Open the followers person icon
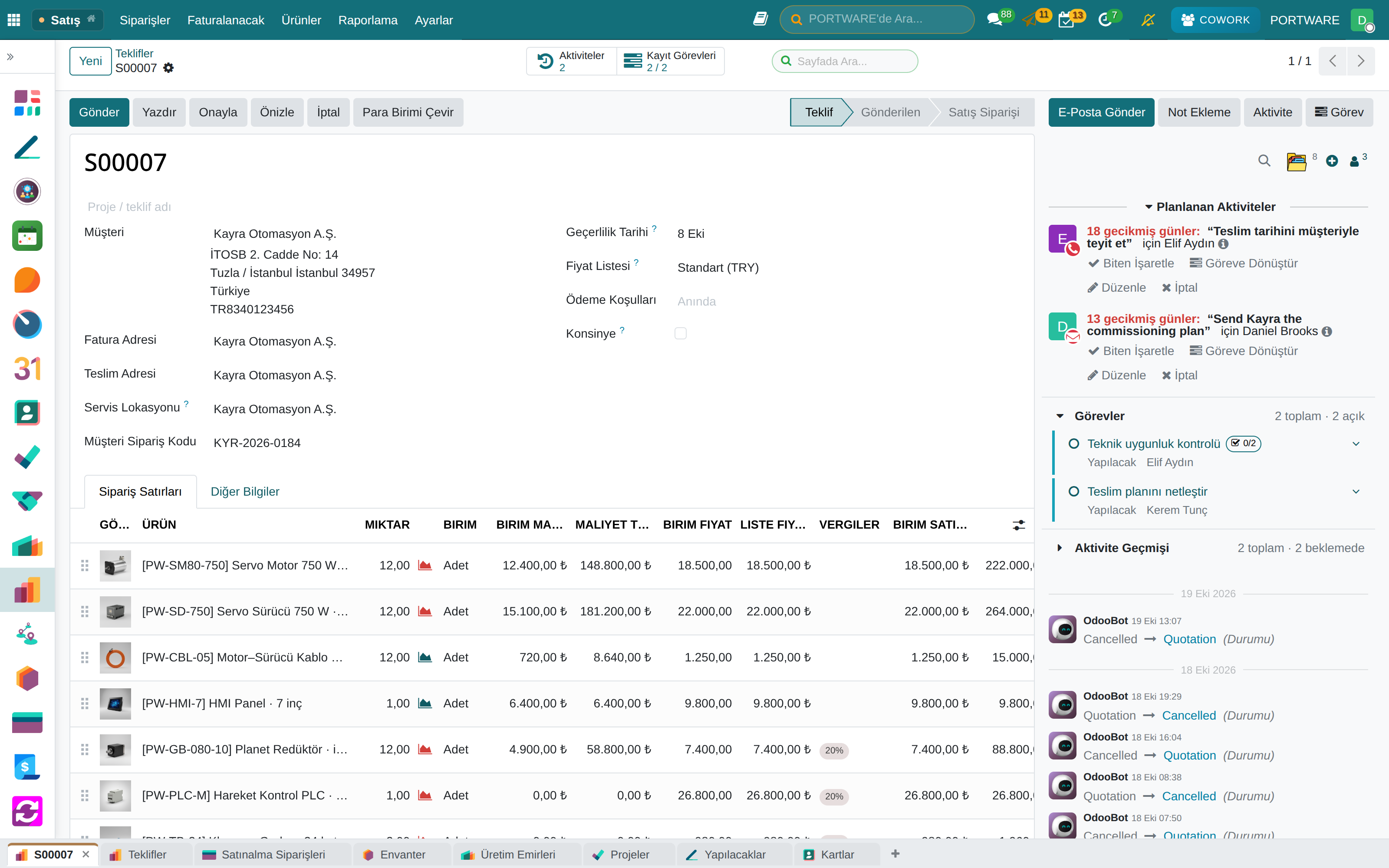The height and width of the screenshot is (868, 1389). point(1355,162)
